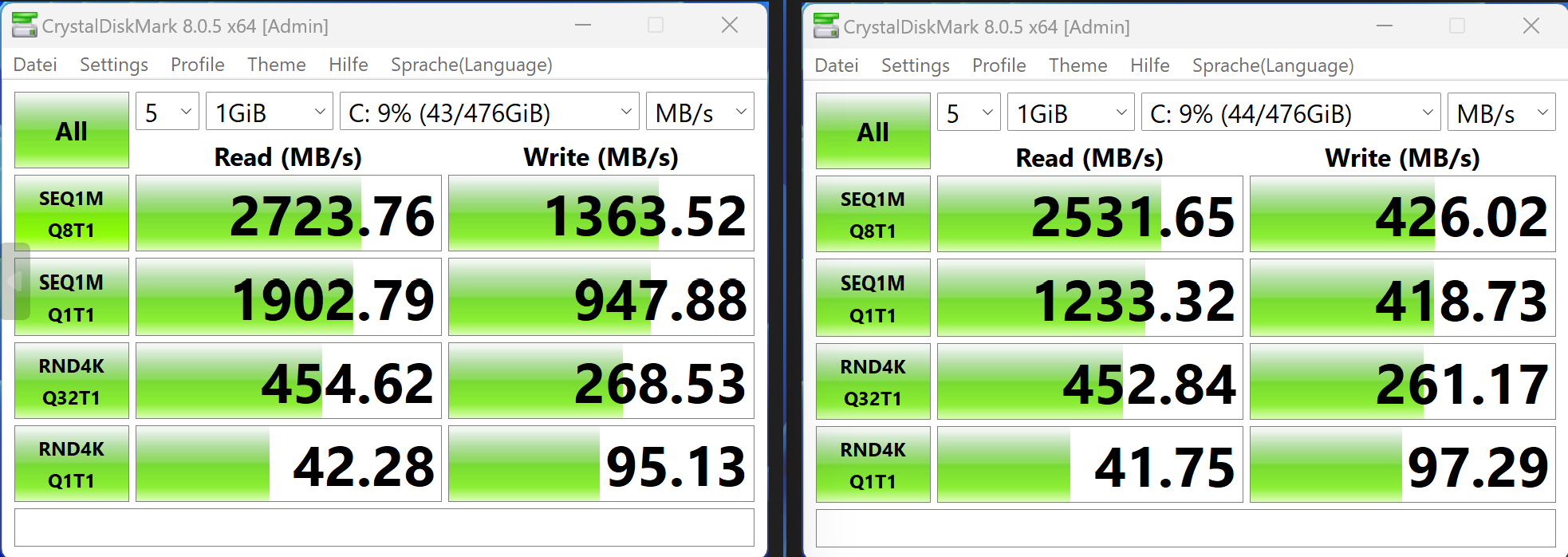Start SEQ1M Q8T1 test in left window
Image resolution: width=1568 pixels, height=557 pixels.
[x=72, y=214]
